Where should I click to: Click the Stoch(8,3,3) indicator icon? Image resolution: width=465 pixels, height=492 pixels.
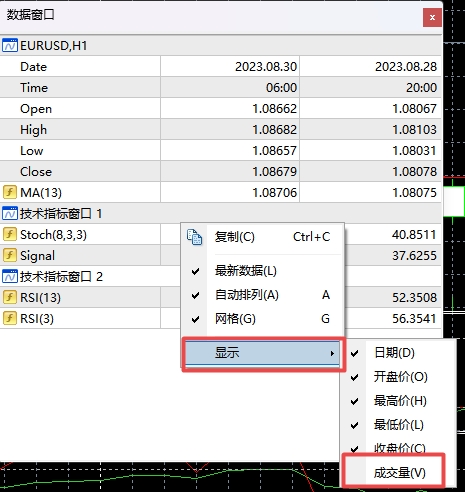point(10,234)
